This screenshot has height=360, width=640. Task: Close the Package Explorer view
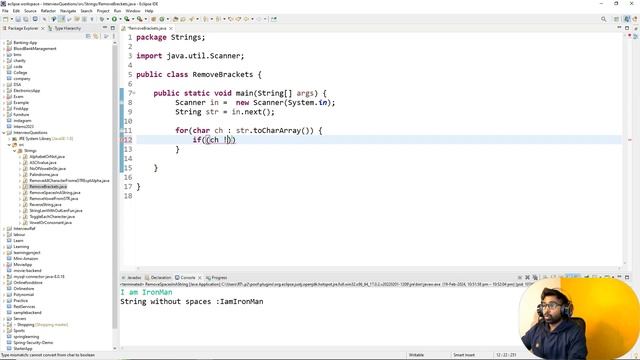(42, 28)
